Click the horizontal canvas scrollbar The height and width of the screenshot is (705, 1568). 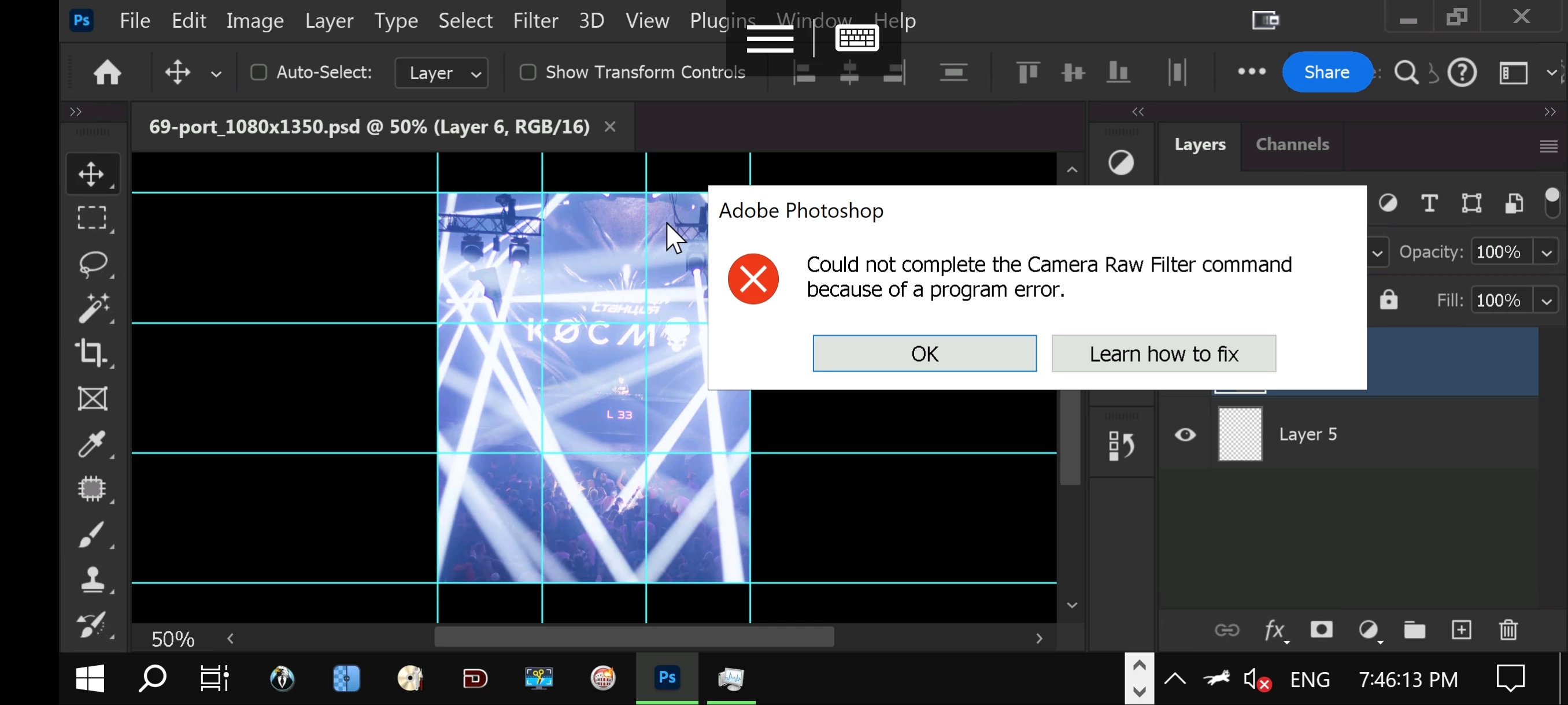click(633, 637)
